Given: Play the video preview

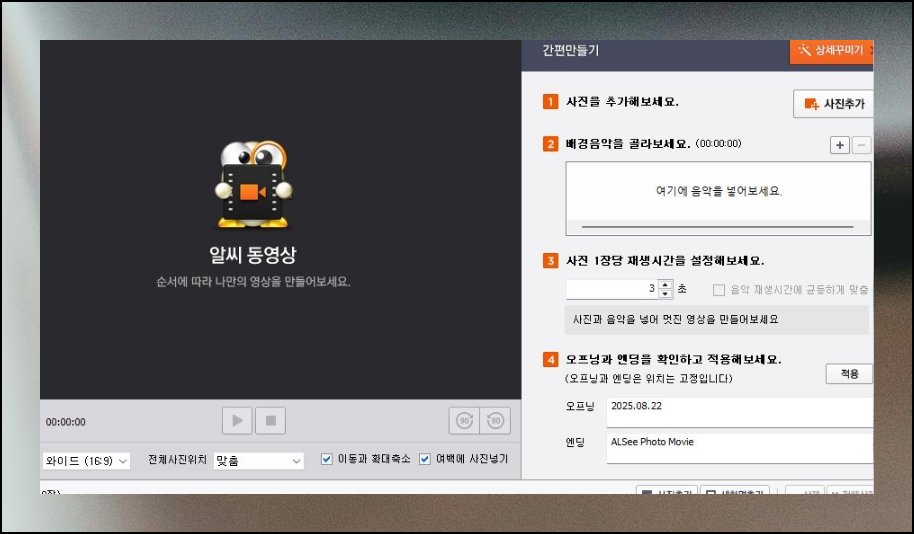Looking at the screenshot, I should point(237,420).
